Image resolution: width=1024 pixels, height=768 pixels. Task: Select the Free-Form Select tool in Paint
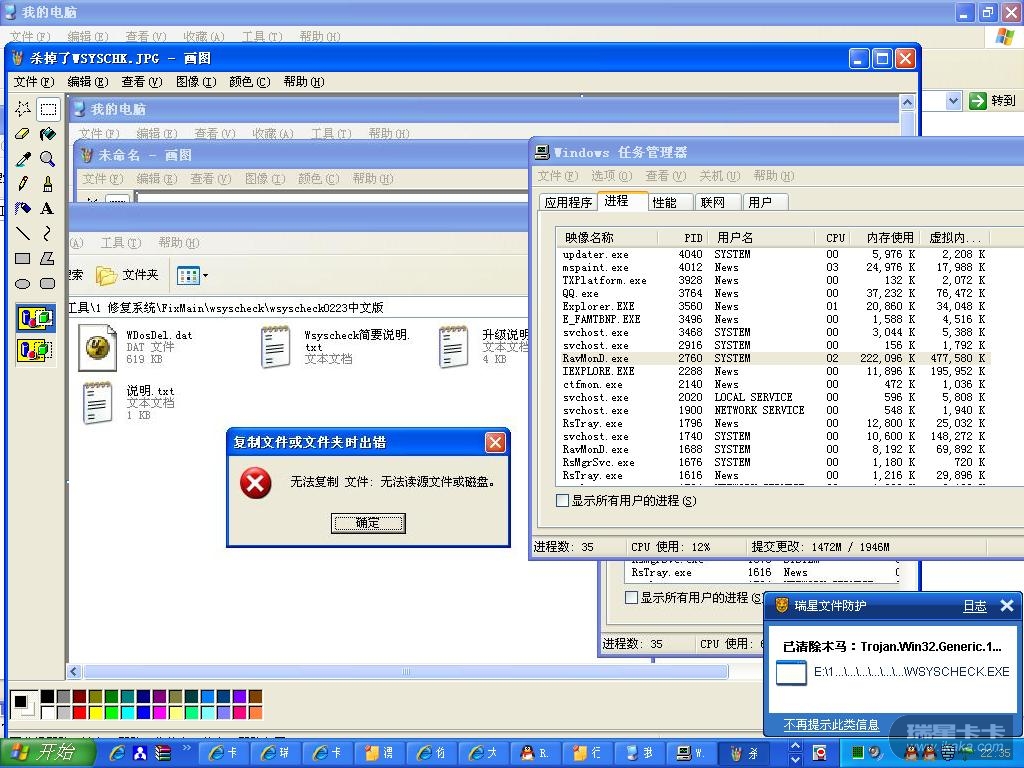[x=23, y=109]
